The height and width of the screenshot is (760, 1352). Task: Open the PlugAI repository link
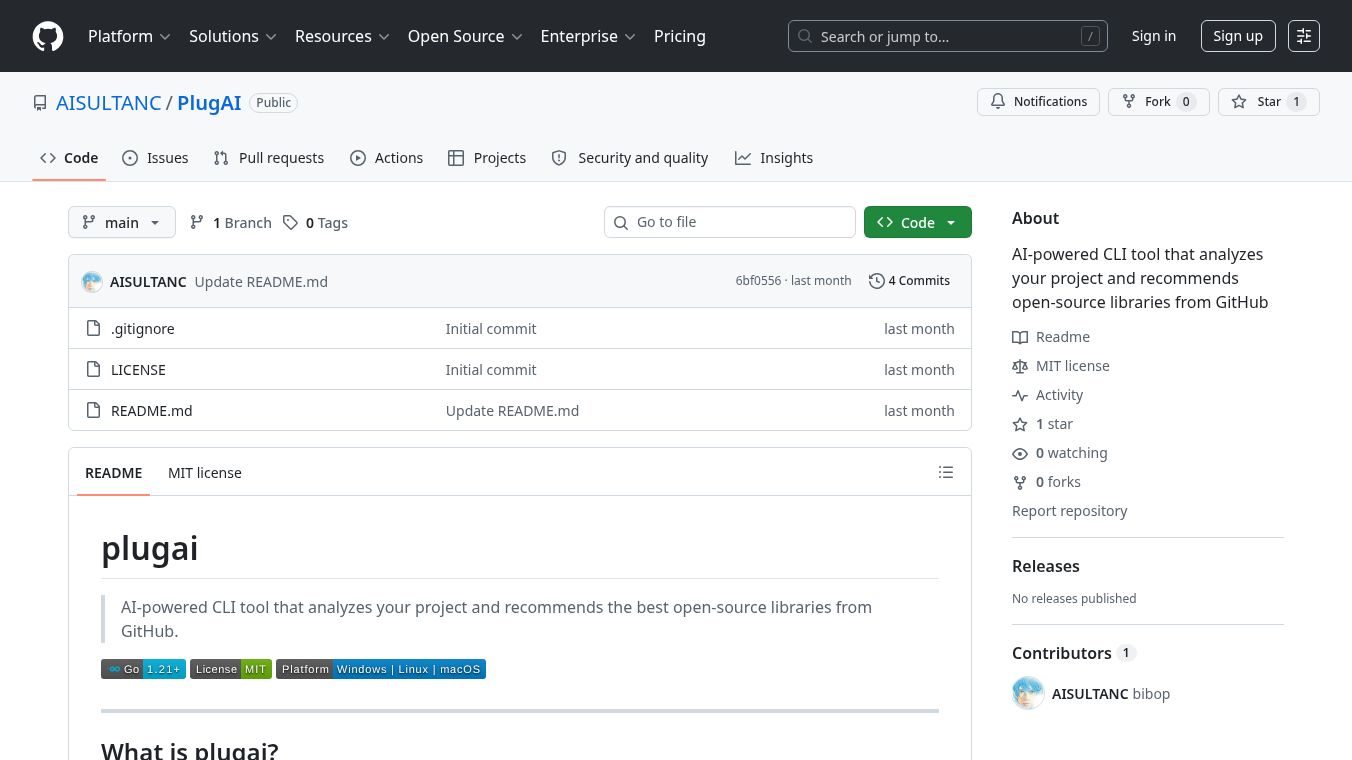(209, 102)
